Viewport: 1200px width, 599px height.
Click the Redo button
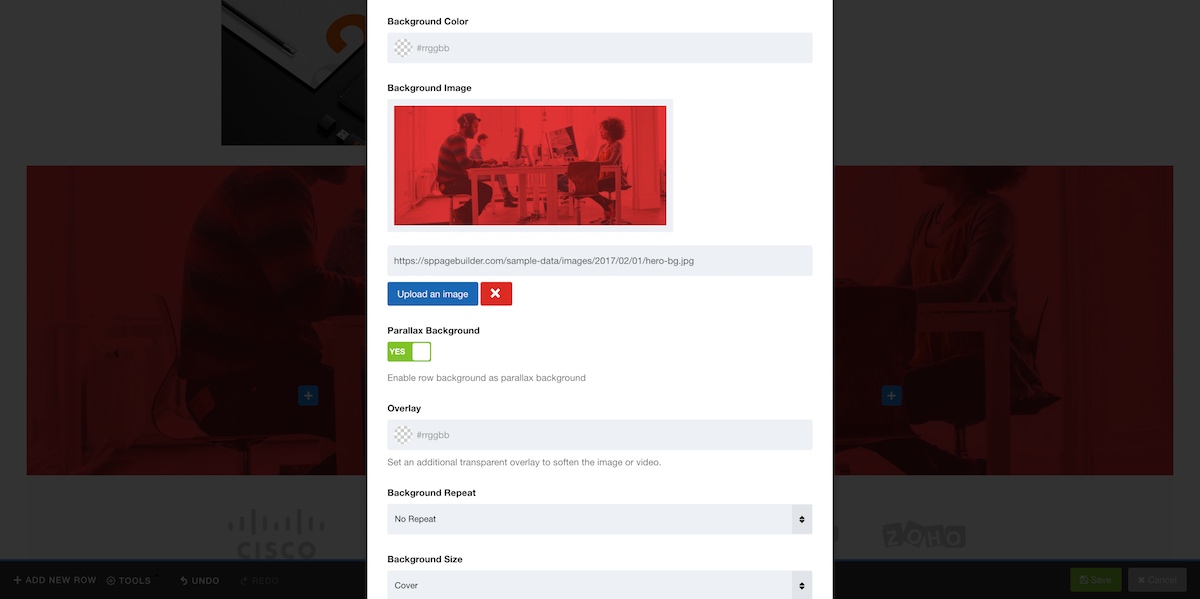click(x=259, y=580)
